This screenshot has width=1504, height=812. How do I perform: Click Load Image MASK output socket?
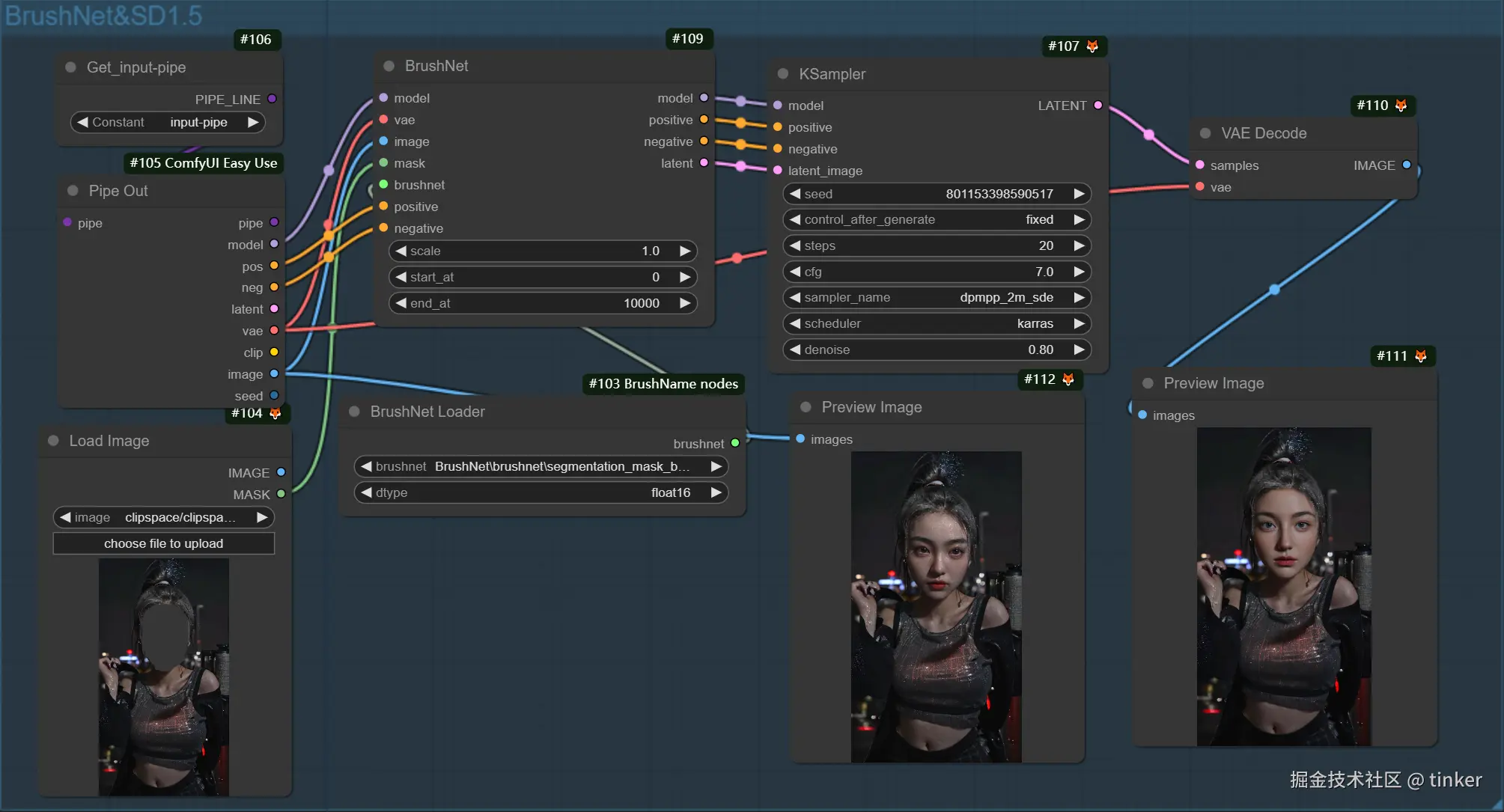click(x=281, y=494)
